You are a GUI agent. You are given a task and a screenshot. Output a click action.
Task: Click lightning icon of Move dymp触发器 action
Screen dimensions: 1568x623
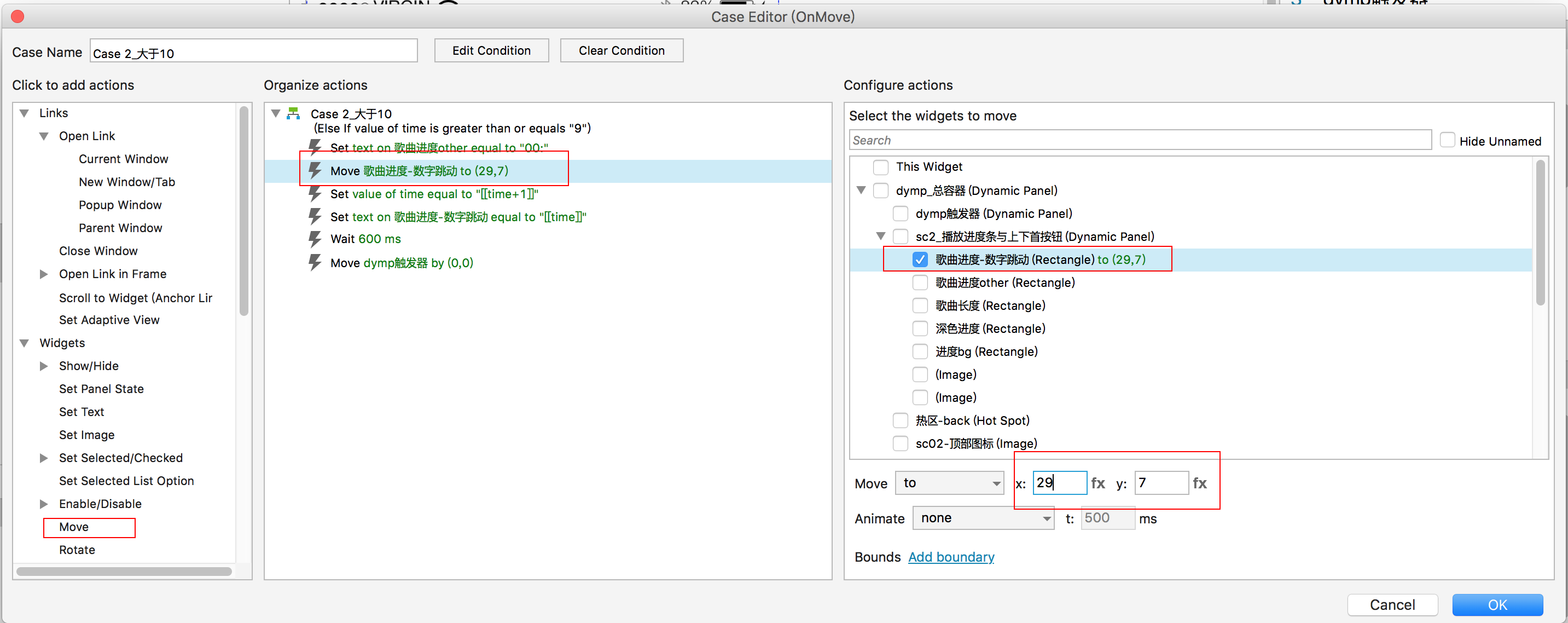click(315, 262)
